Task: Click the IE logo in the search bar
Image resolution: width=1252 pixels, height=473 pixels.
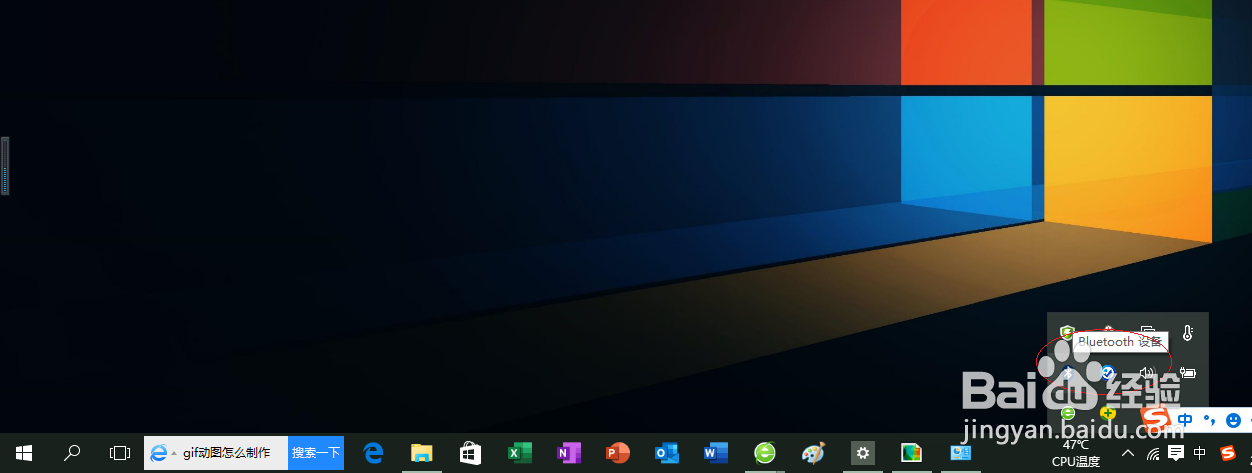Action: tap(158, 453)
